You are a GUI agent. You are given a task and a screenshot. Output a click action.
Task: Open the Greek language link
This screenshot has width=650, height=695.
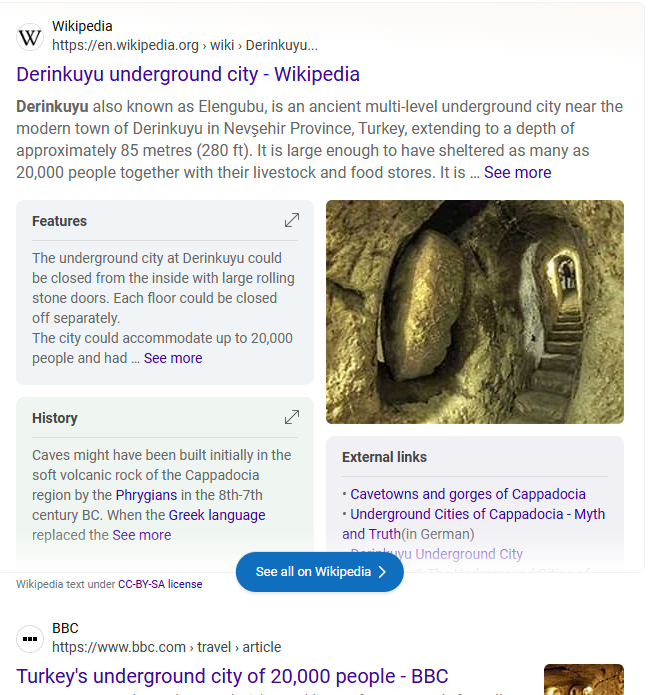(x=217, y=515)
